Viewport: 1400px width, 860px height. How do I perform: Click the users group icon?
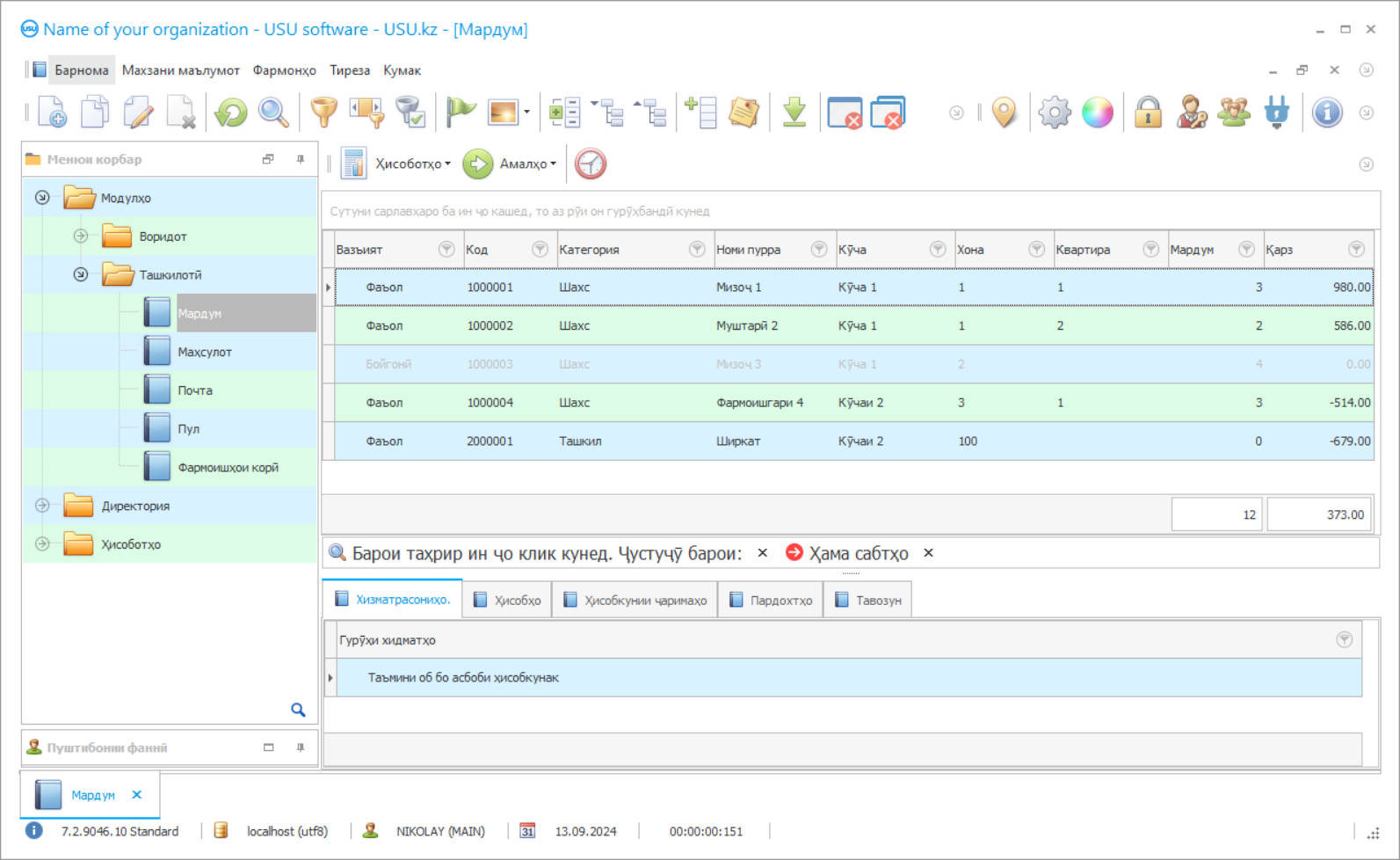coord(1234,113)
